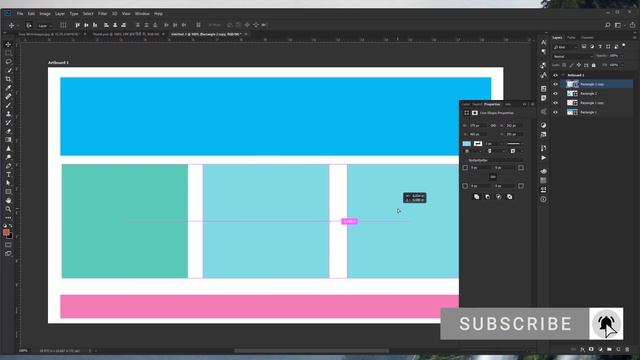
Task: Click the shape width input field
Action: (478, 126)
